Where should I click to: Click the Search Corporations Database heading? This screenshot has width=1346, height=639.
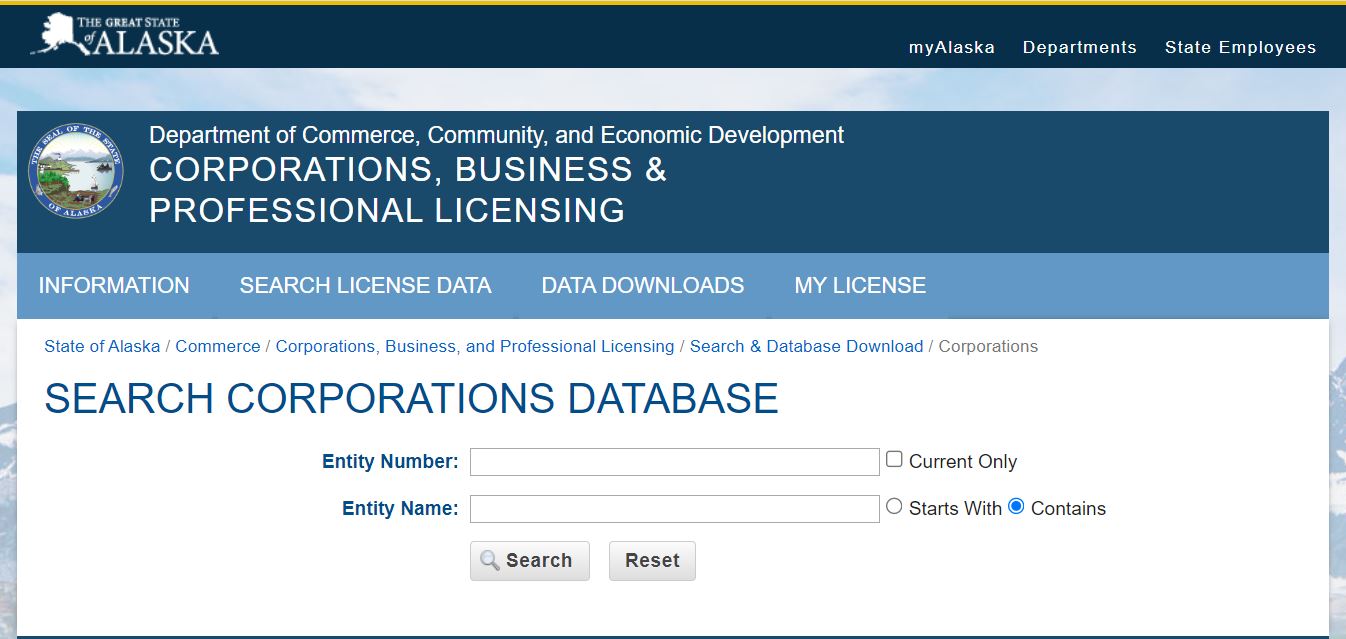411,399
